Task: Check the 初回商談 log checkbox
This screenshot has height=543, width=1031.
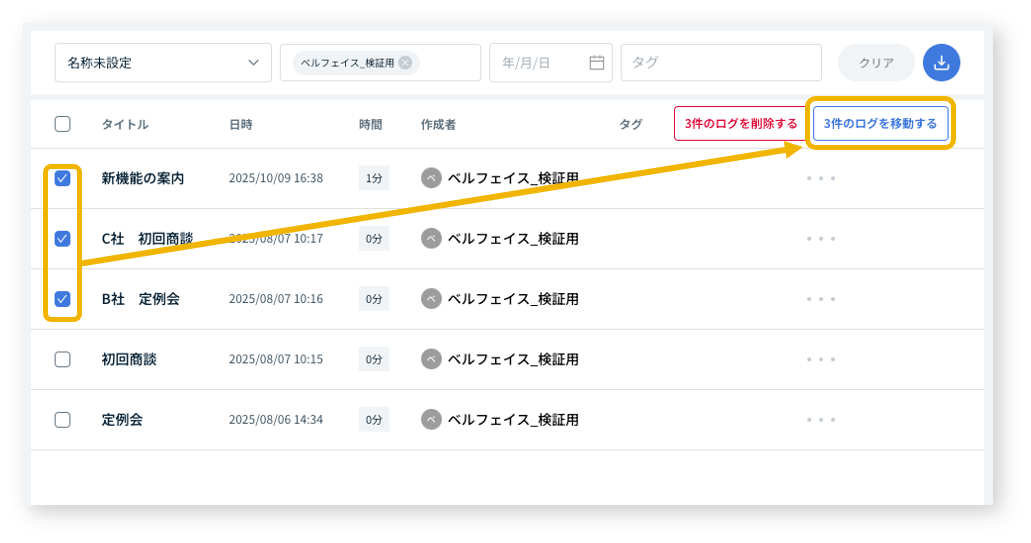Action: pos(62,359)
